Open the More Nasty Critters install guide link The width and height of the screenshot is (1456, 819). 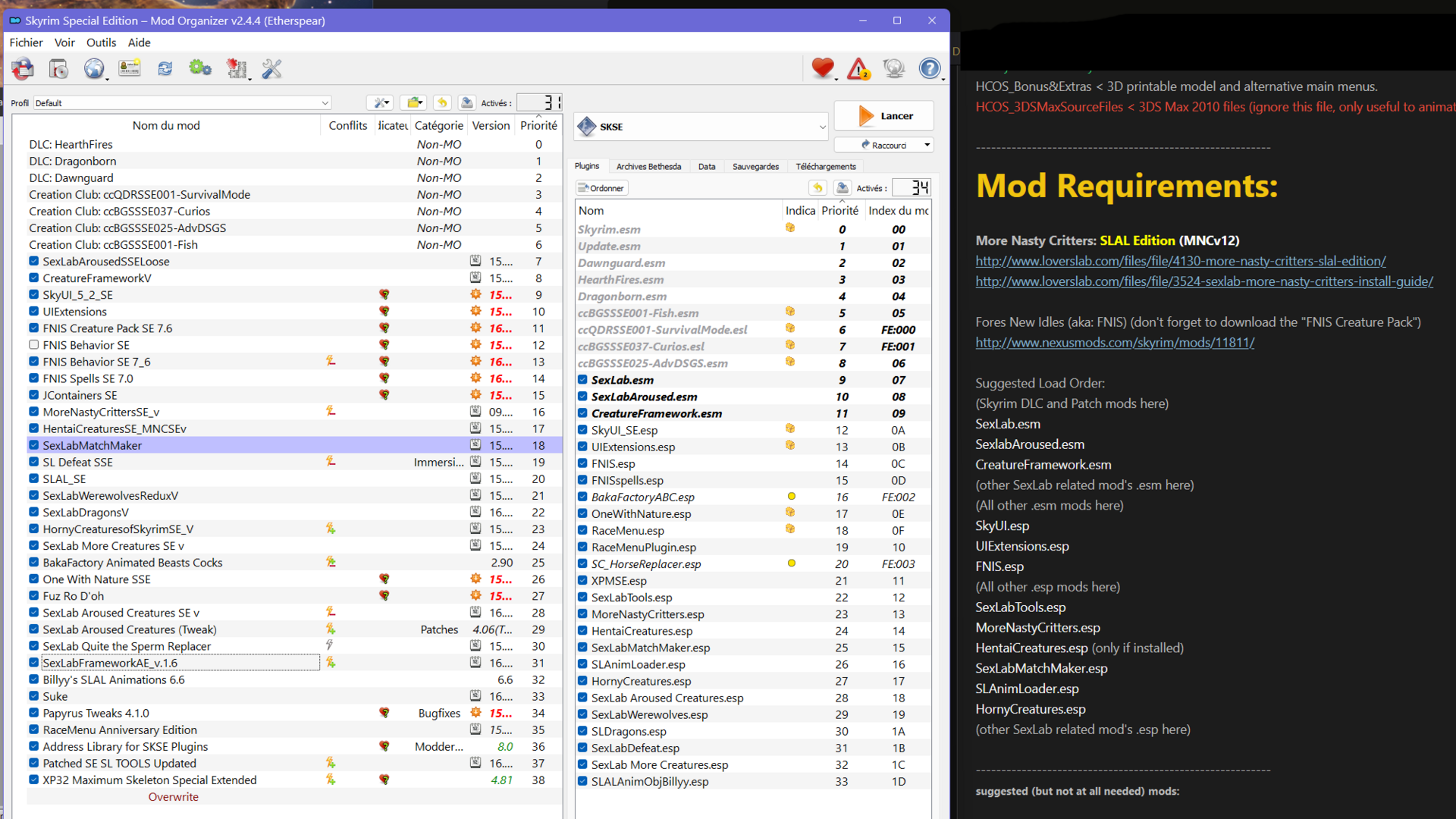coord(1204,281)
